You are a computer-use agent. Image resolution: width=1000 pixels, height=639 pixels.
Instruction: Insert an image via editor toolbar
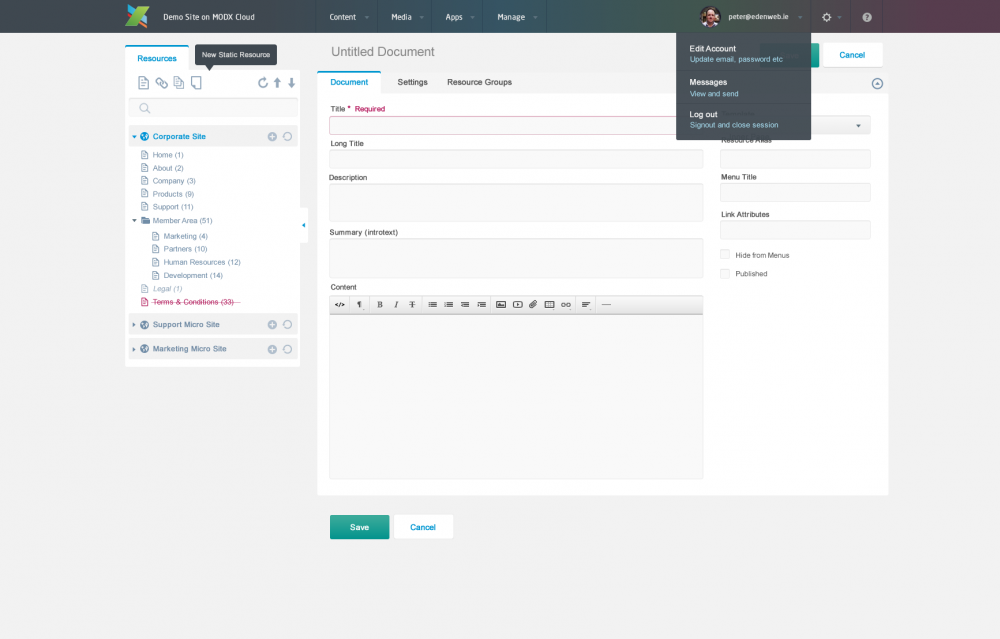click(500, 304)
